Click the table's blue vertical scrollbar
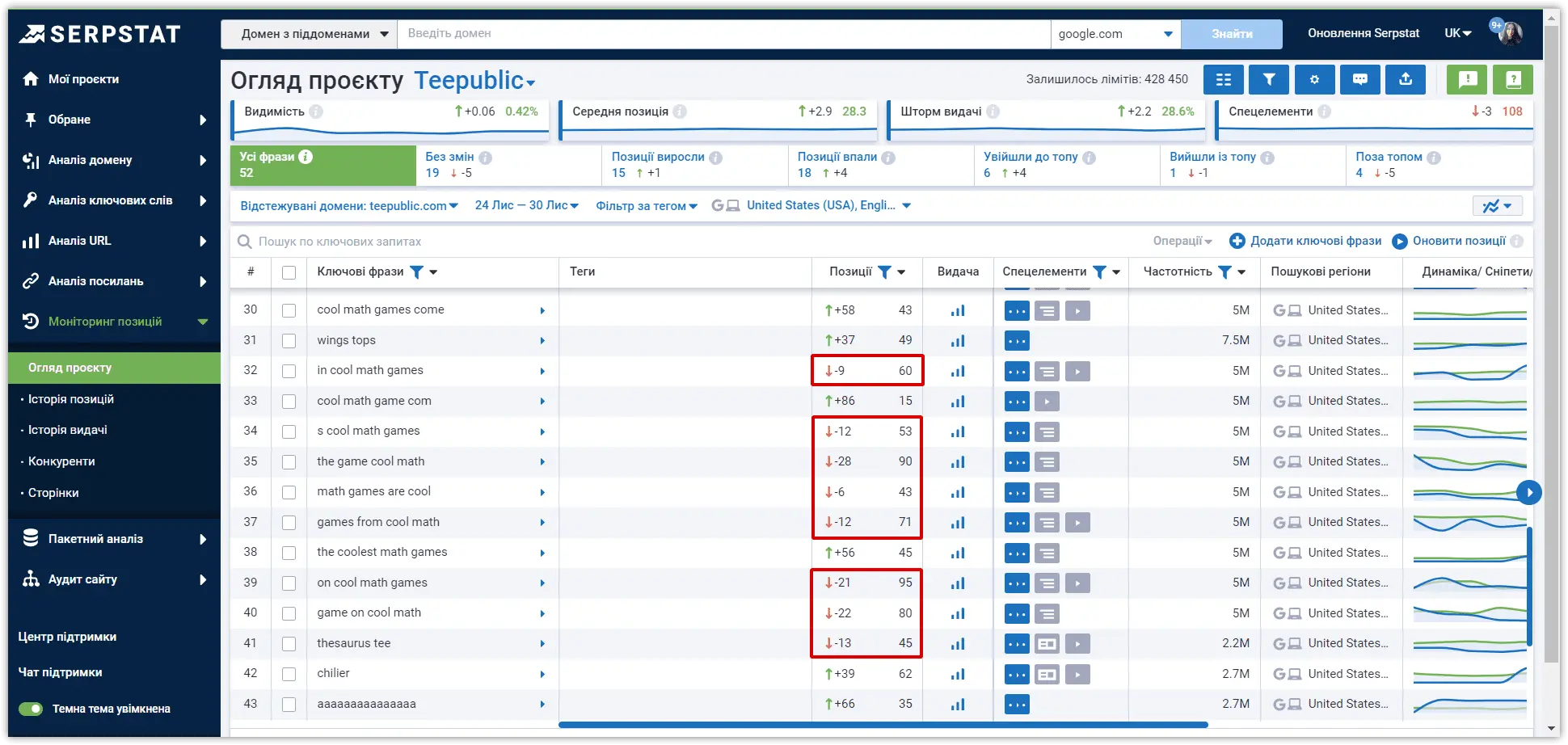Screen dimensions: 1568x745 [1529, 586]
